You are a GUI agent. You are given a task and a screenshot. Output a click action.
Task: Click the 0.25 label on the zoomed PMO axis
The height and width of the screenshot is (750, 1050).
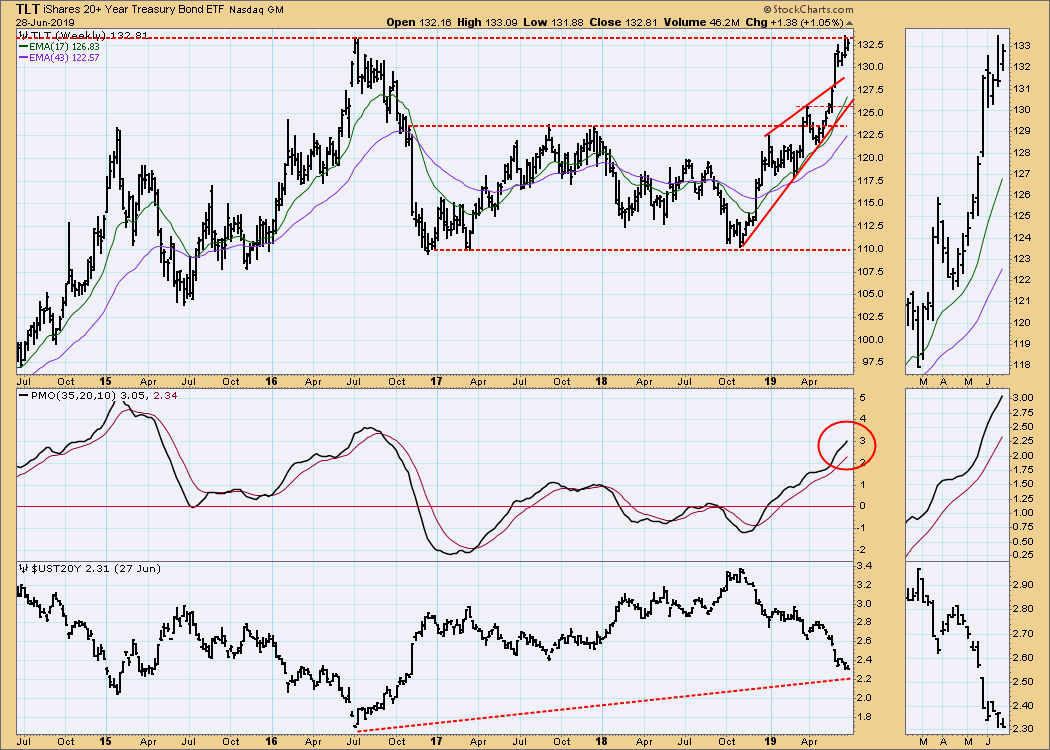point(1024,554)
